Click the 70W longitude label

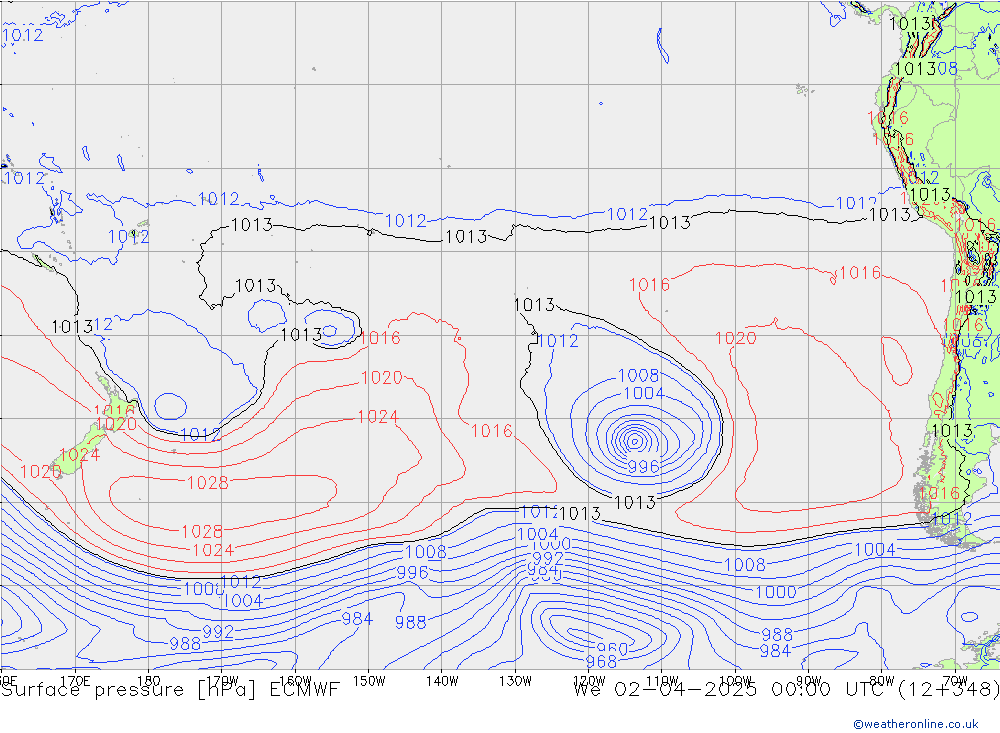(x=955, y=681)
